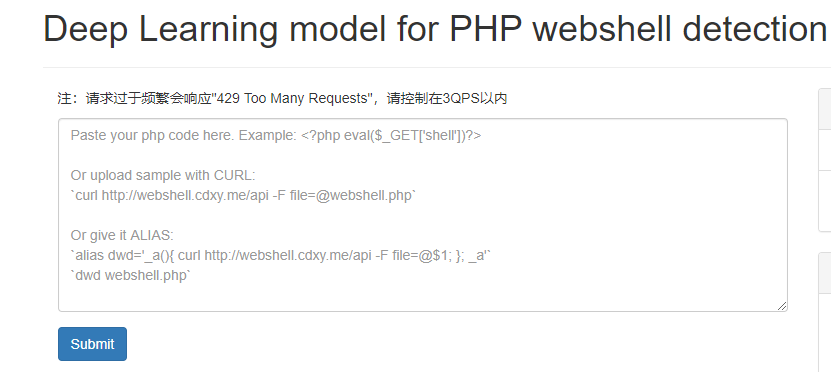Click the empty bottom area of the textarea
This screenshot has height=372, width=831.
pos(423,298)
